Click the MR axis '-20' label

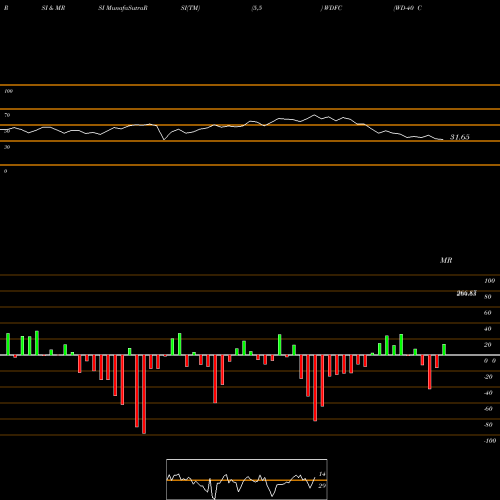488,377
